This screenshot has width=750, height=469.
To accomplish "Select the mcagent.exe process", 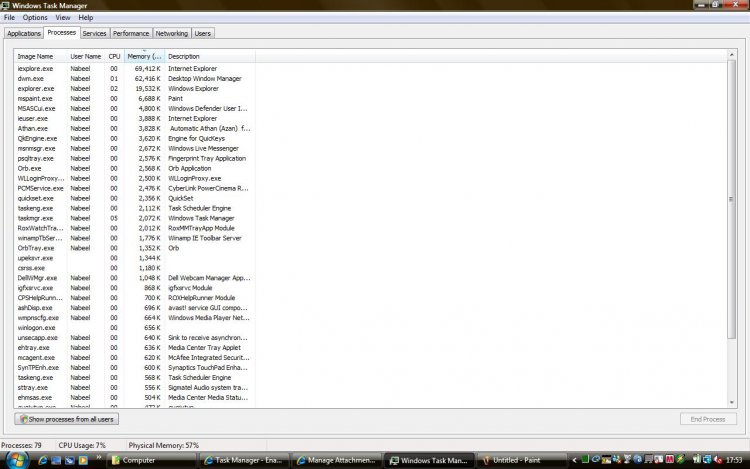I will tap(134, 358).
